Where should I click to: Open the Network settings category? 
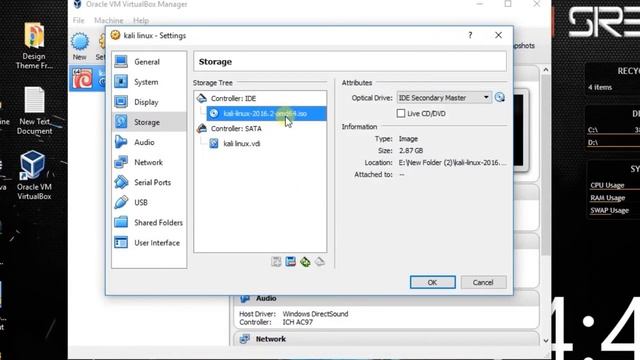tap(149, 162)
